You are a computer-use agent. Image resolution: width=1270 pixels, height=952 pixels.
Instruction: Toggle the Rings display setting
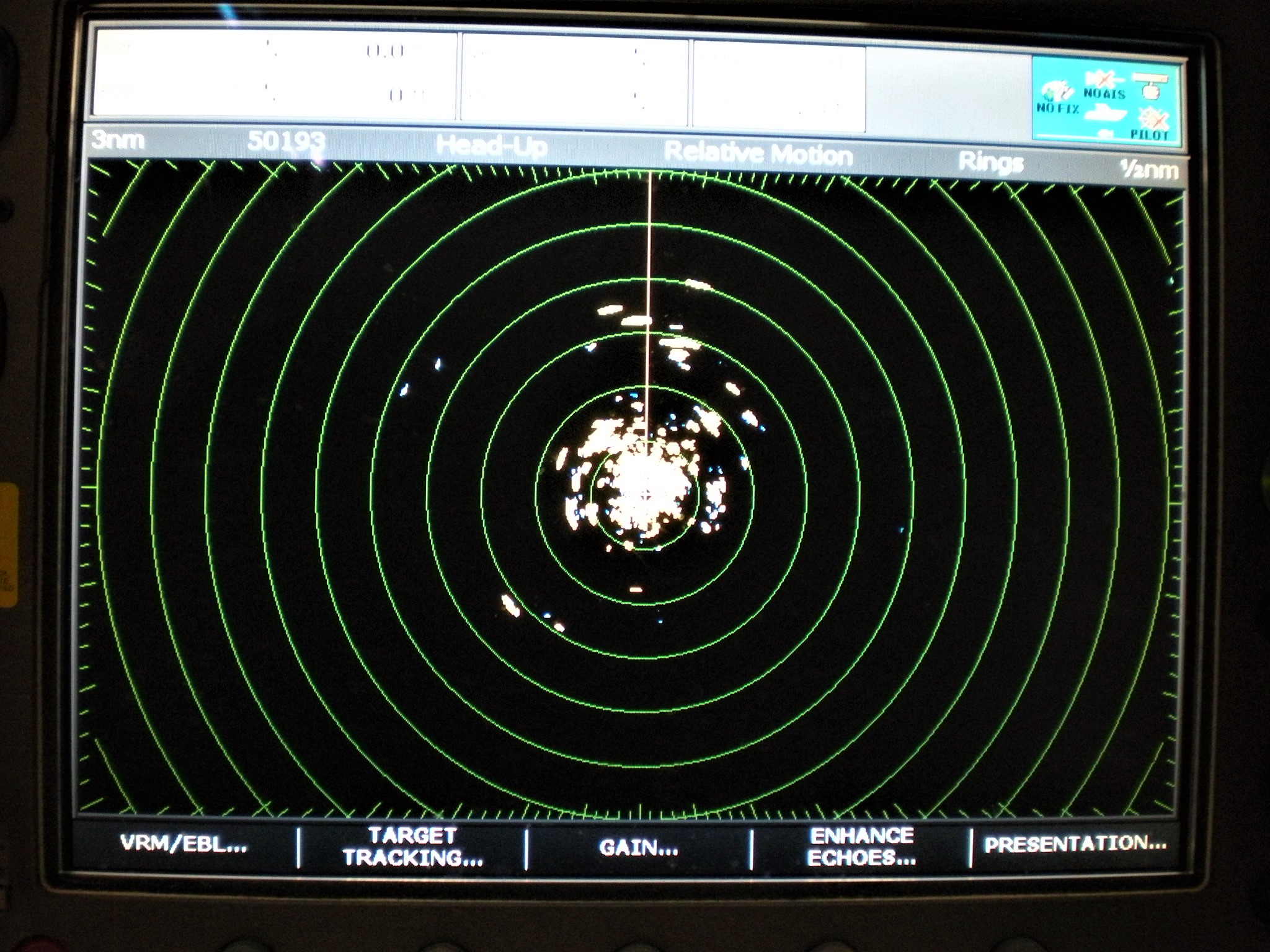pyautogui.click(x=990, y=162)
